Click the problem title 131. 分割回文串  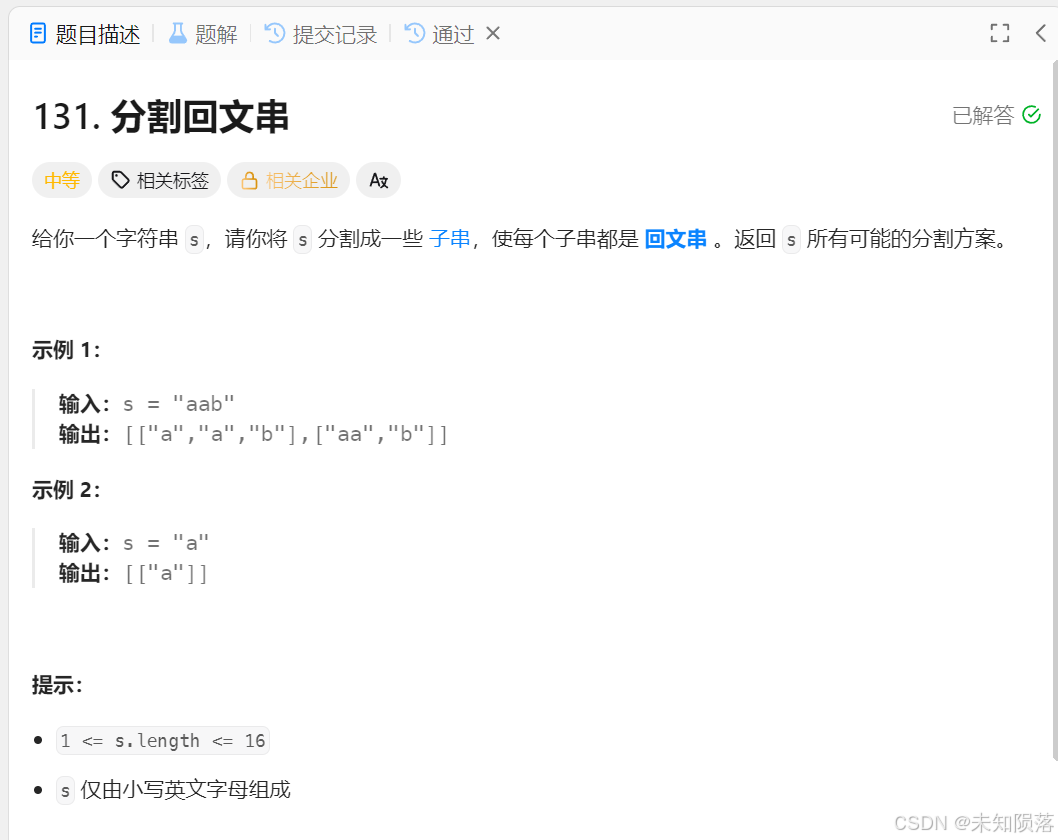coord(161,116)
